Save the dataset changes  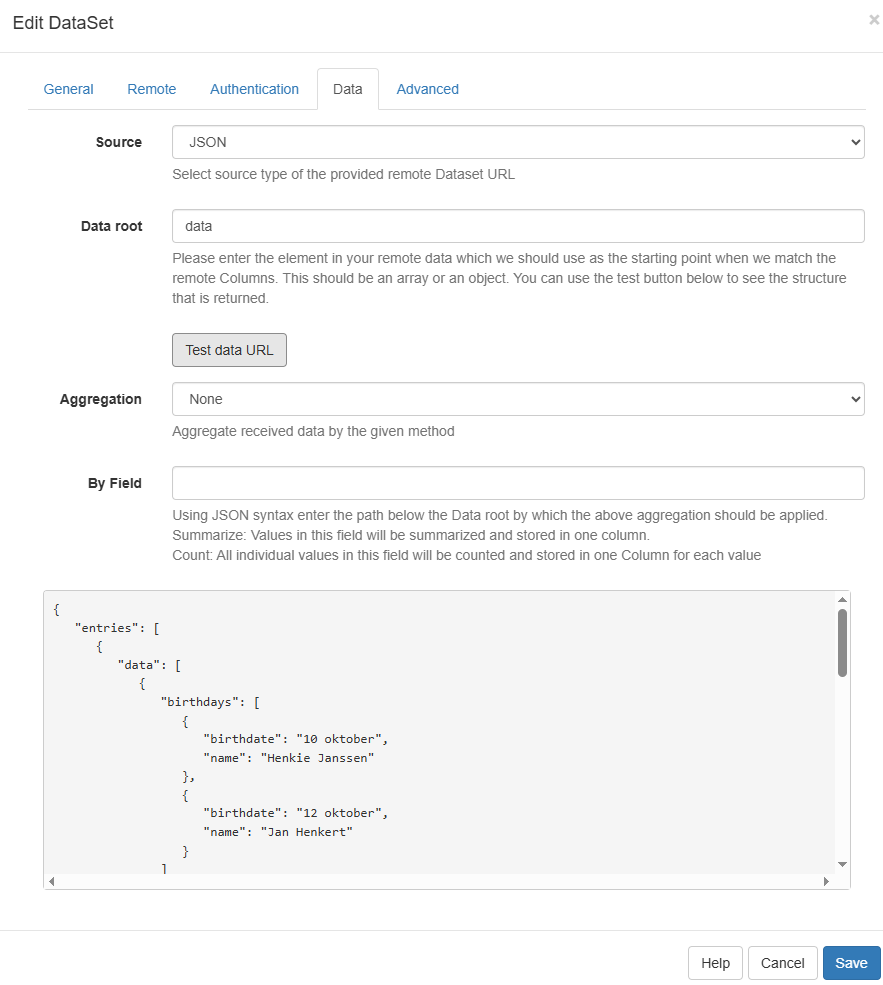(851, 963)
